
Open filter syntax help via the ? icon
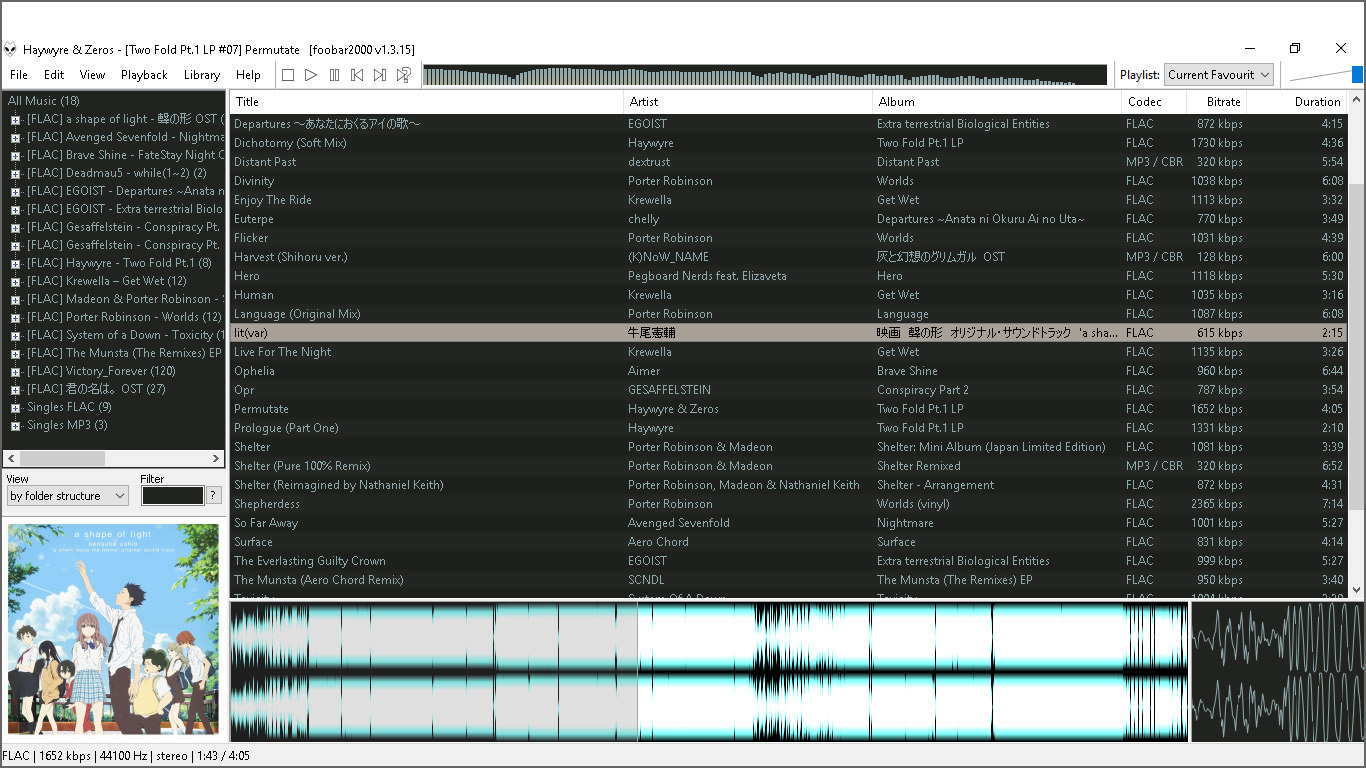pyautogui.click(x=214, y=494)
